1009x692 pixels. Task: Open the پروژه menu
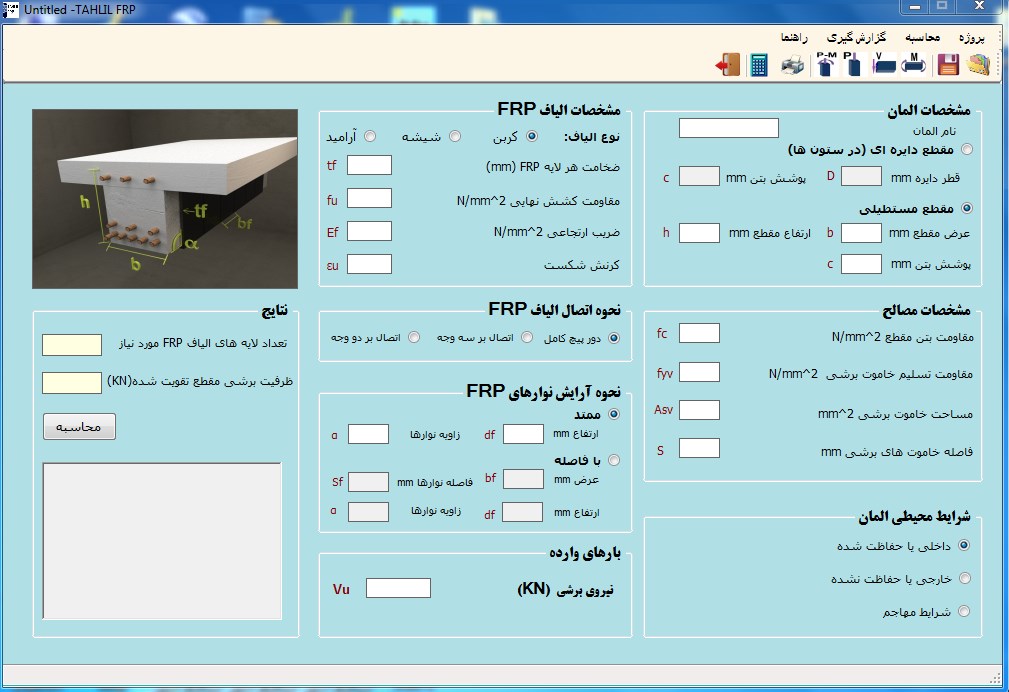tap(972, 37)
